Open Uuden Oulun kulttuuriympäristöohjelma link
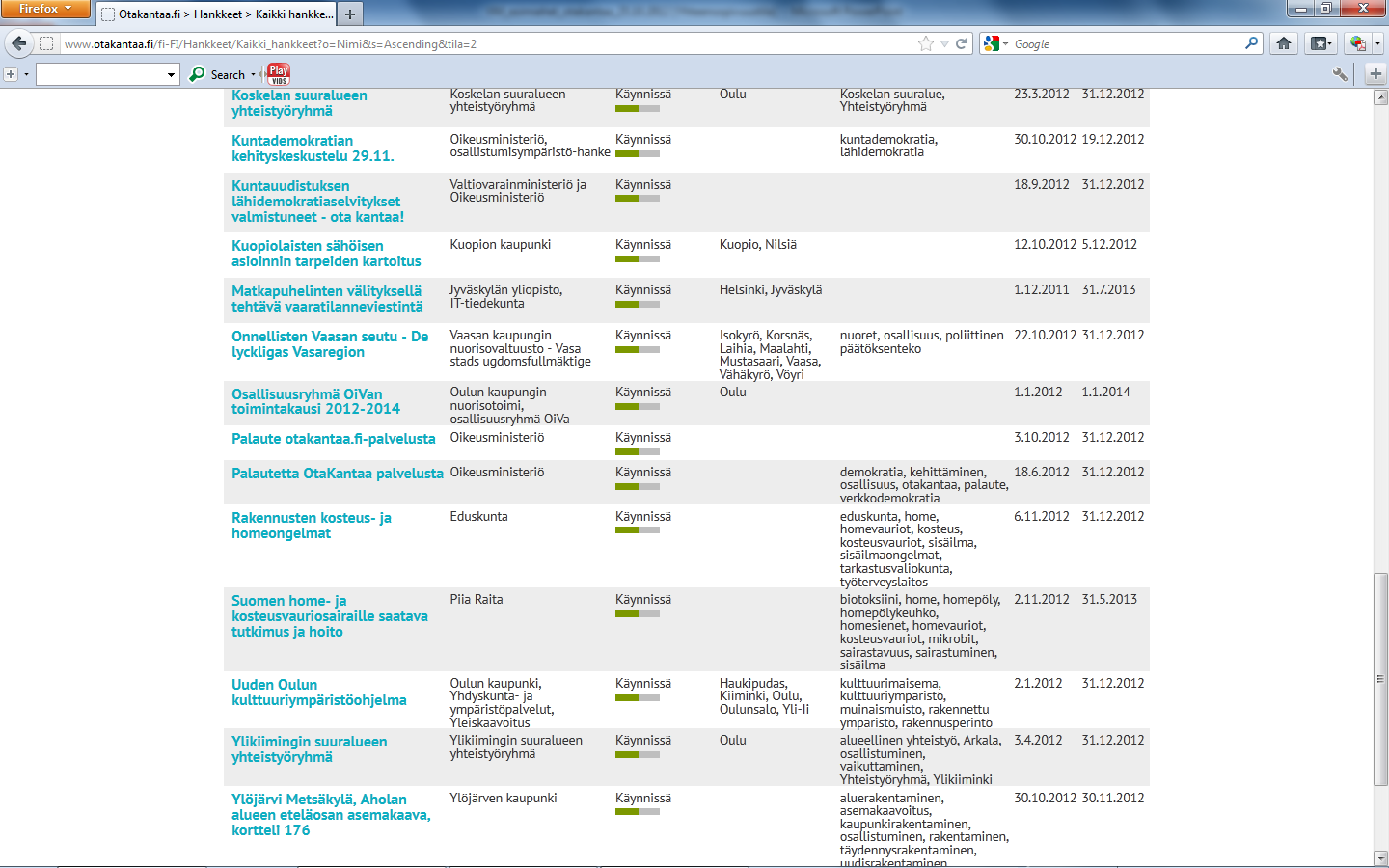 pyautogui.click(x=319, y=692)
